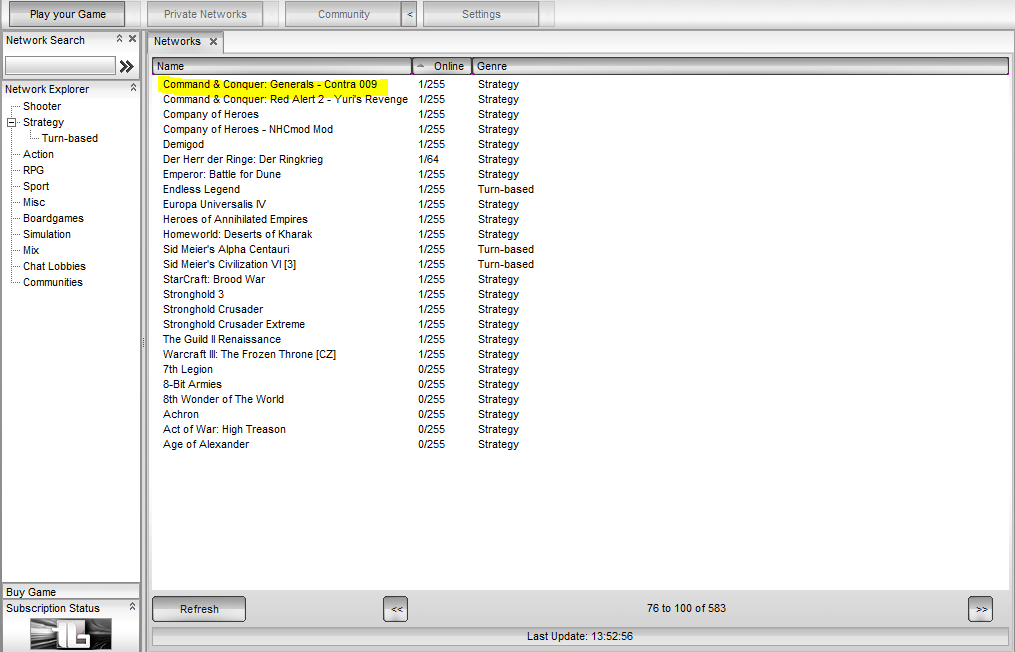This screenshot has height=652, width=1015.
Task: Select Europa Universalis IV network
Action: click(214, 204)
